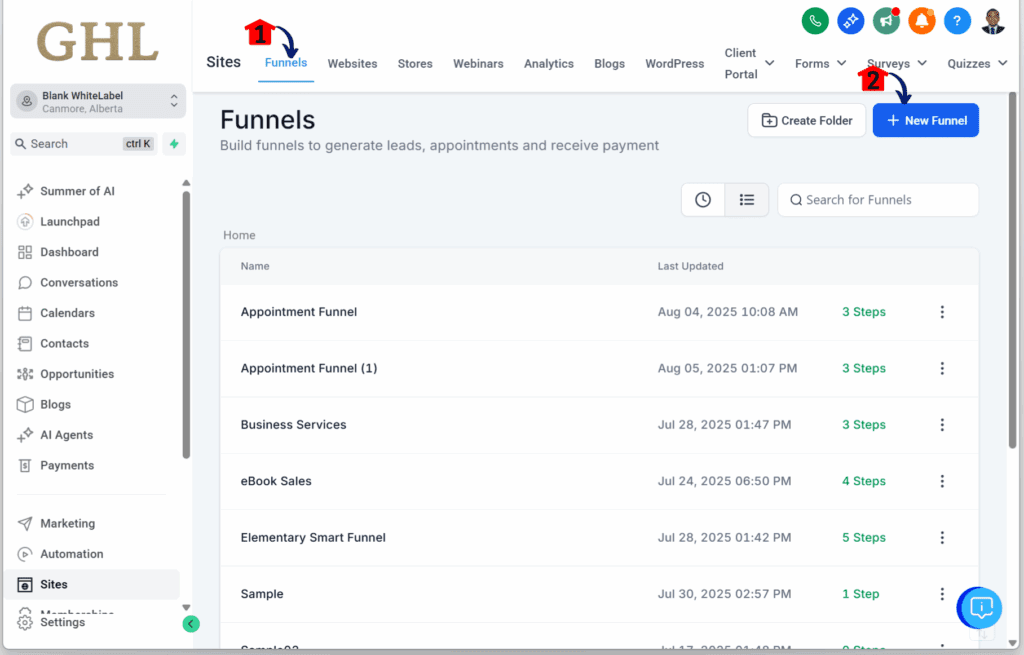
Task: Select the Funnels tab
Action: point(286,63)
